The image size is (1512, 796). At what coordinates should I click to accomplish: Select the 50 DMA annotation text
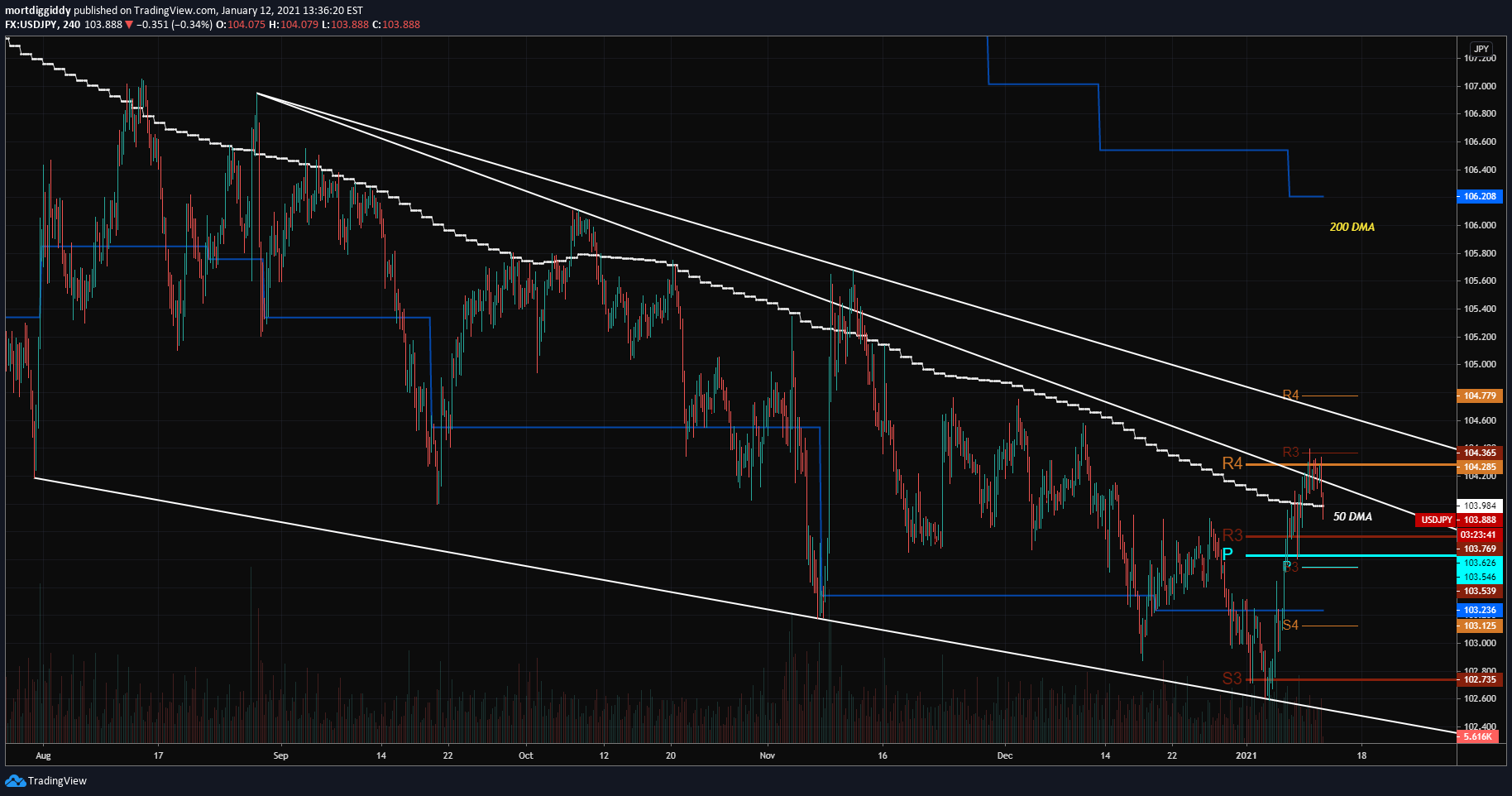1352,516
